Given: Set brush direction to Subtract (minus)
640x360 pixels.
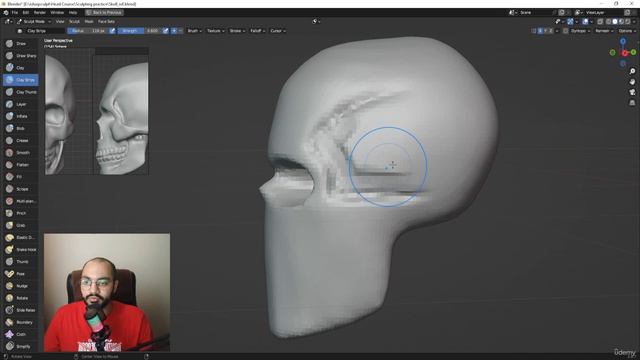Looking at the screenshot, I should click(x=180, y=31).
